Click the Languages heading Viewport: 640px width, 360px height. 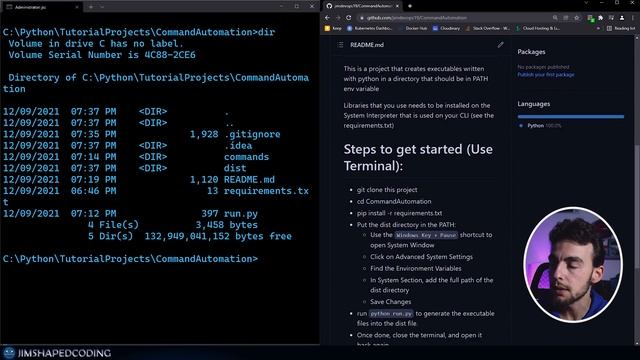tap(533, 104)
